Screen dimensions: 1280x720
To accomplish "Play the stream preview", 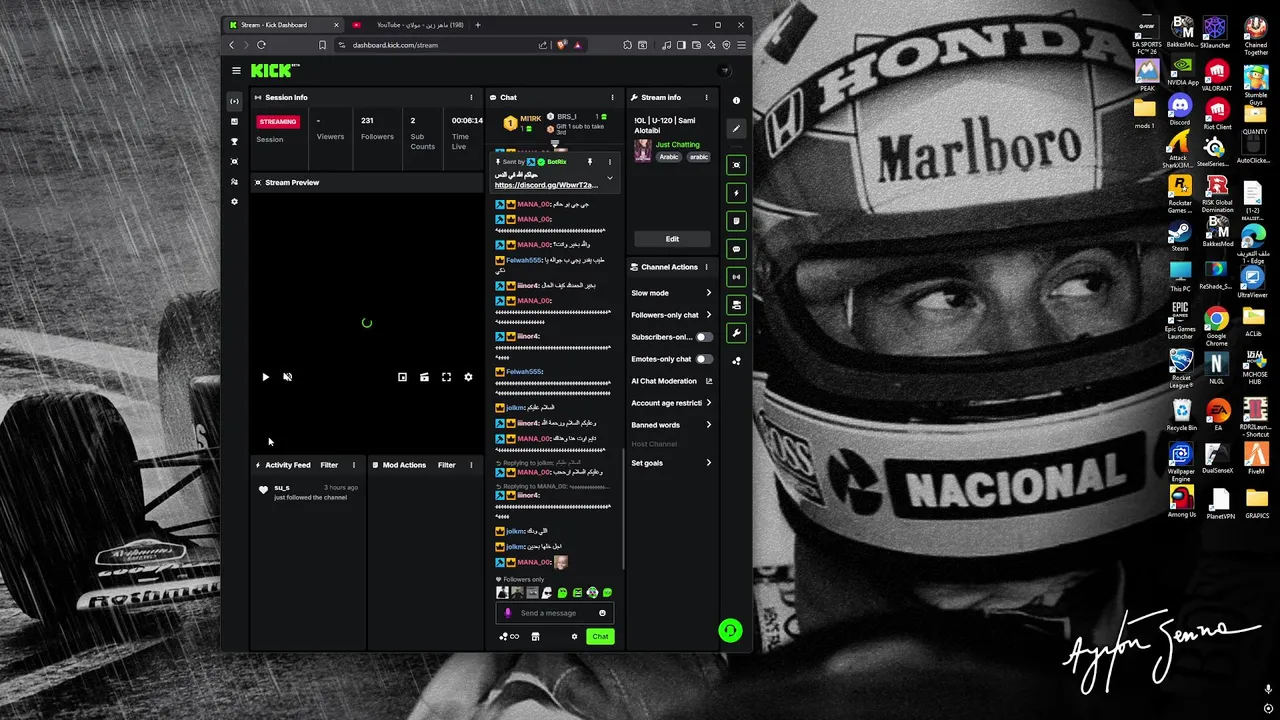I will (265, 377).
